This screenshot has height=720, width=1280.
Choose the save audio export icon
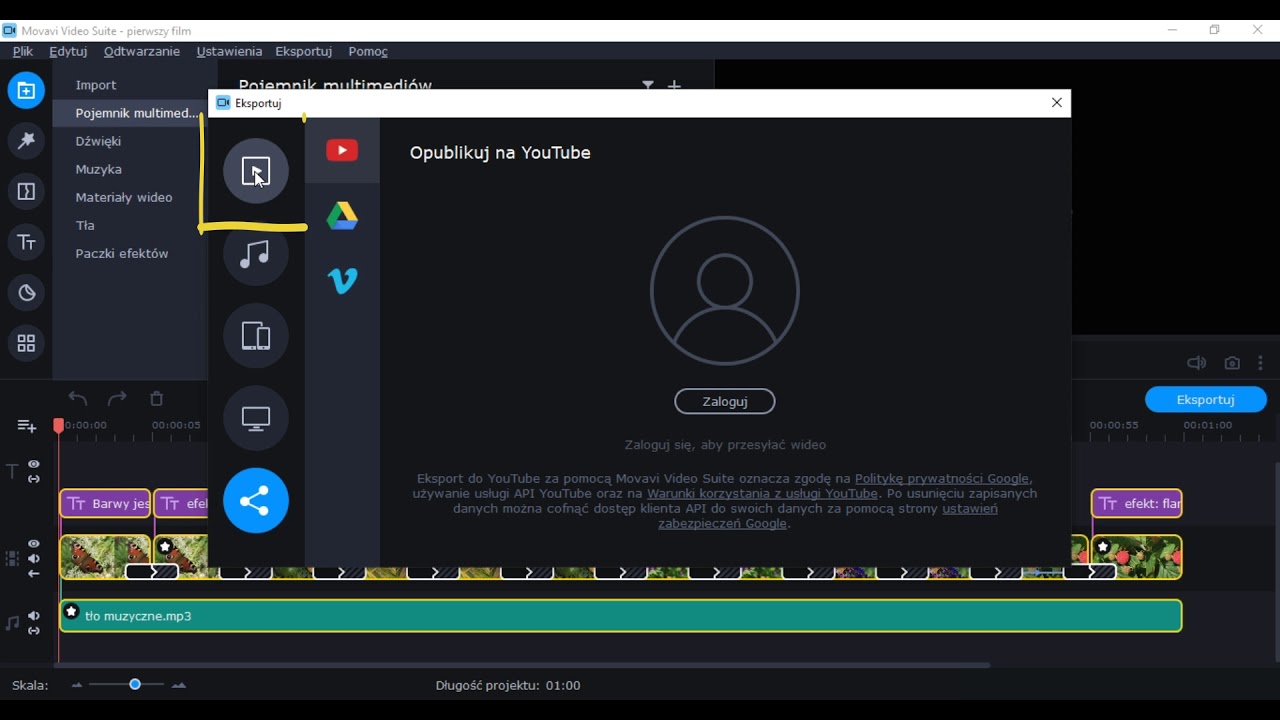tap(255, 254)
